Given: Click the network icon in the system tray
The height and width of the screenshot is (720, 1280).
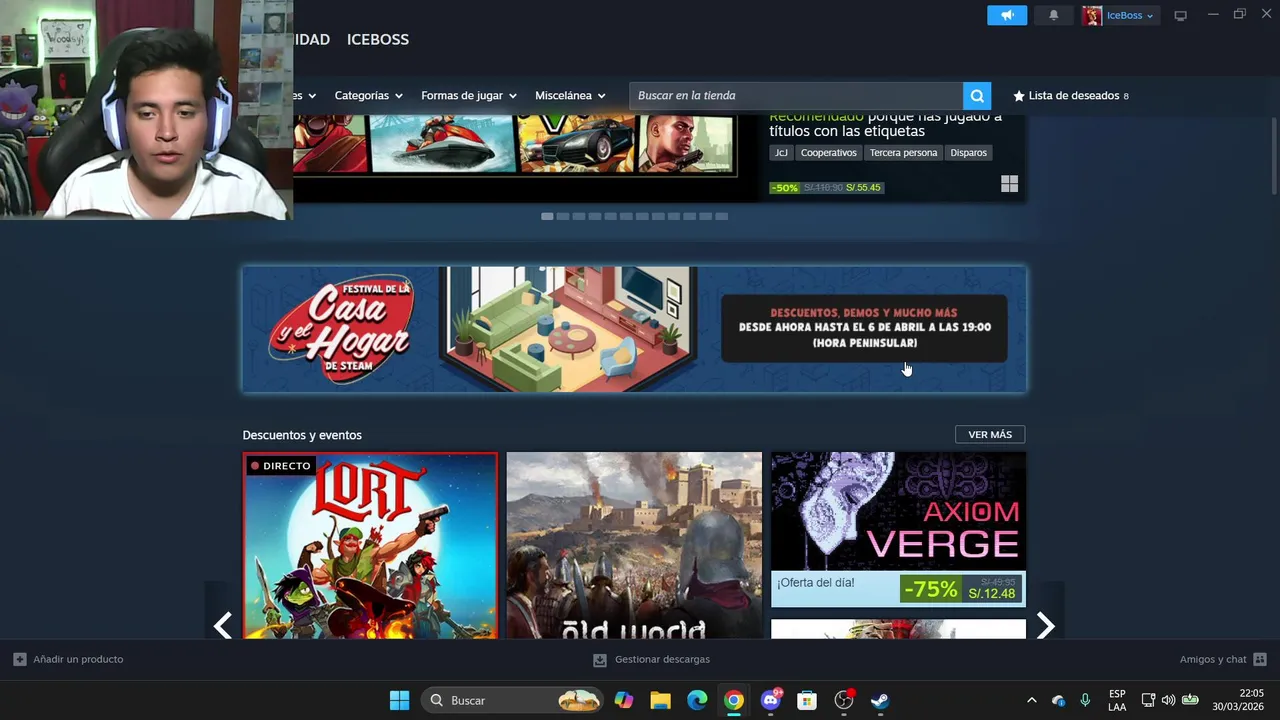Looking at the screenshot, I should pyautogui.click(x=1148, y=700).
